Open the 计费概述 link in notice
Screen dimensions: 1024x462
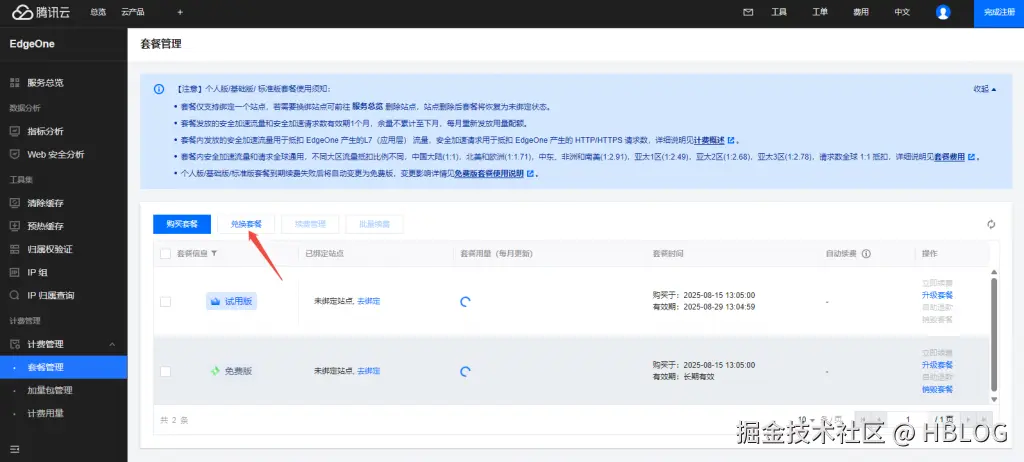coord(709,140)
